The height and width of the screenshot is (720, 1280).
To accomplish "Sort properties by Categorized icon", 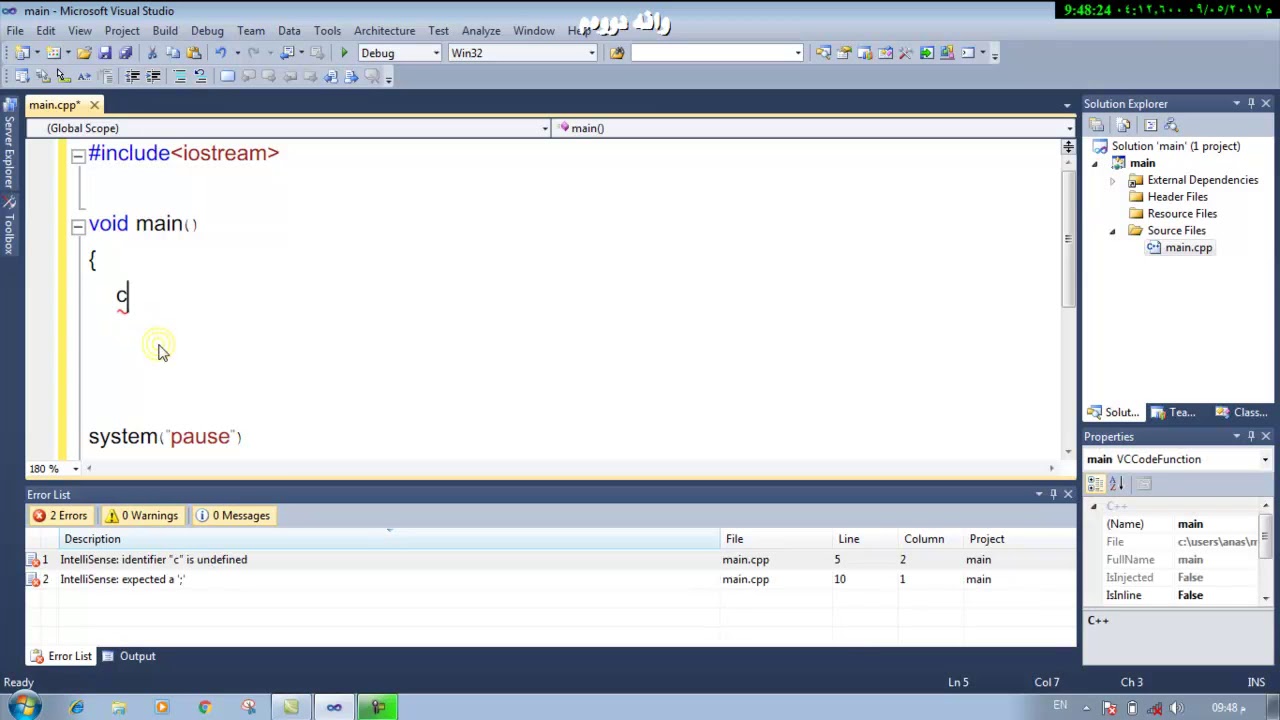I will [x=1096, y=484].
